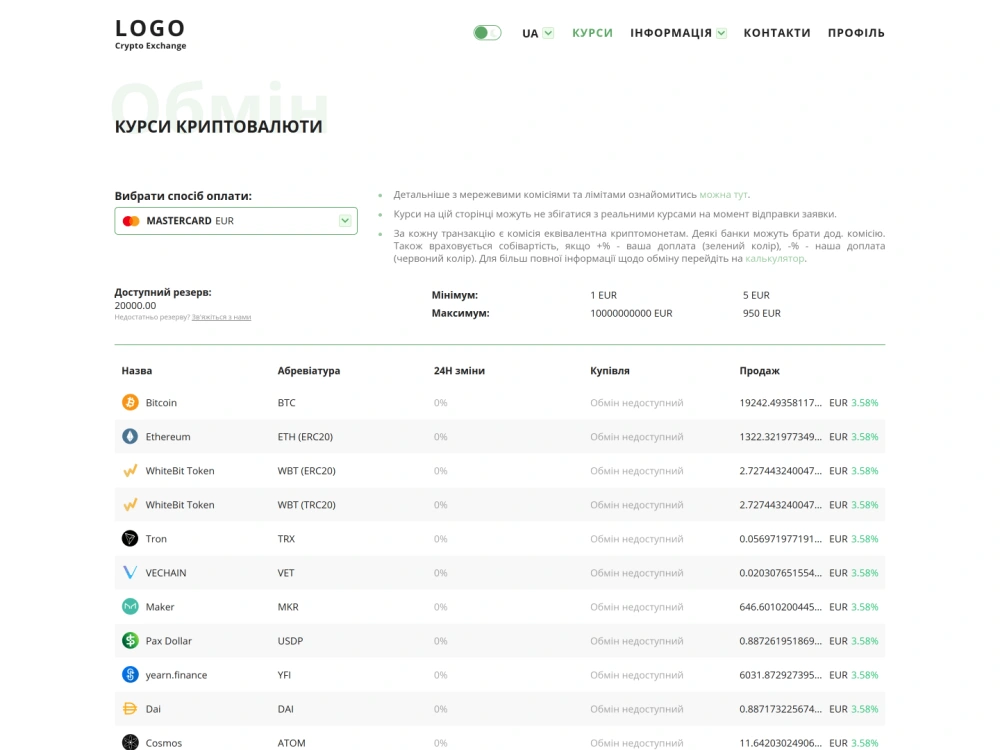Open the MASTERCARD EUR payment method dropdown
Image resolution: width=1000 pixels, height=750 pixels.
point(236,221)
